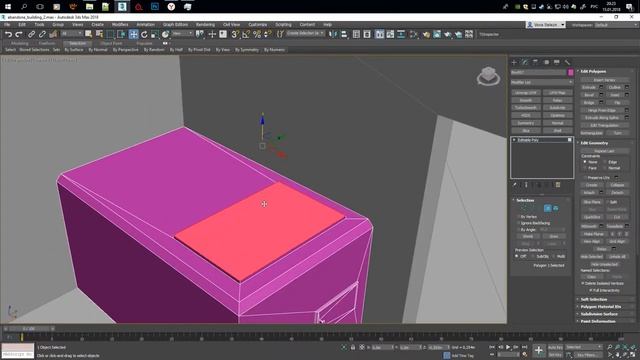The image size is (640, 360).
Task: Toggle Full Interactivity checkbox
Action: click(591, 290)
